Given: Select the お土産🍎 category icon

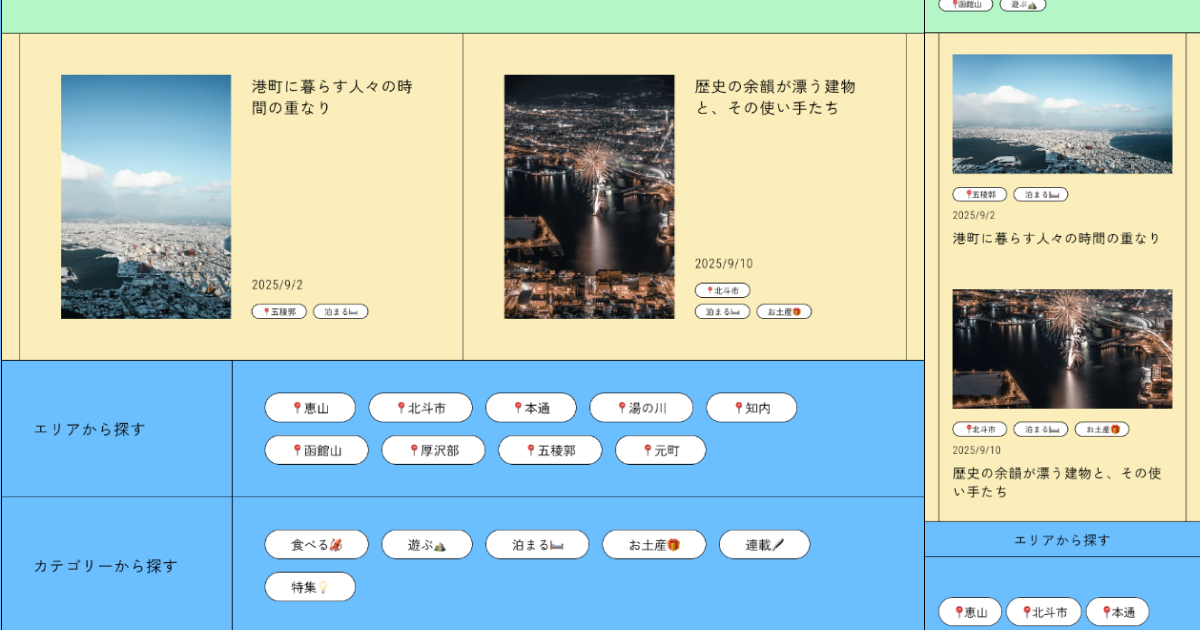Looking at the screenshot, I should pos(654,544).
